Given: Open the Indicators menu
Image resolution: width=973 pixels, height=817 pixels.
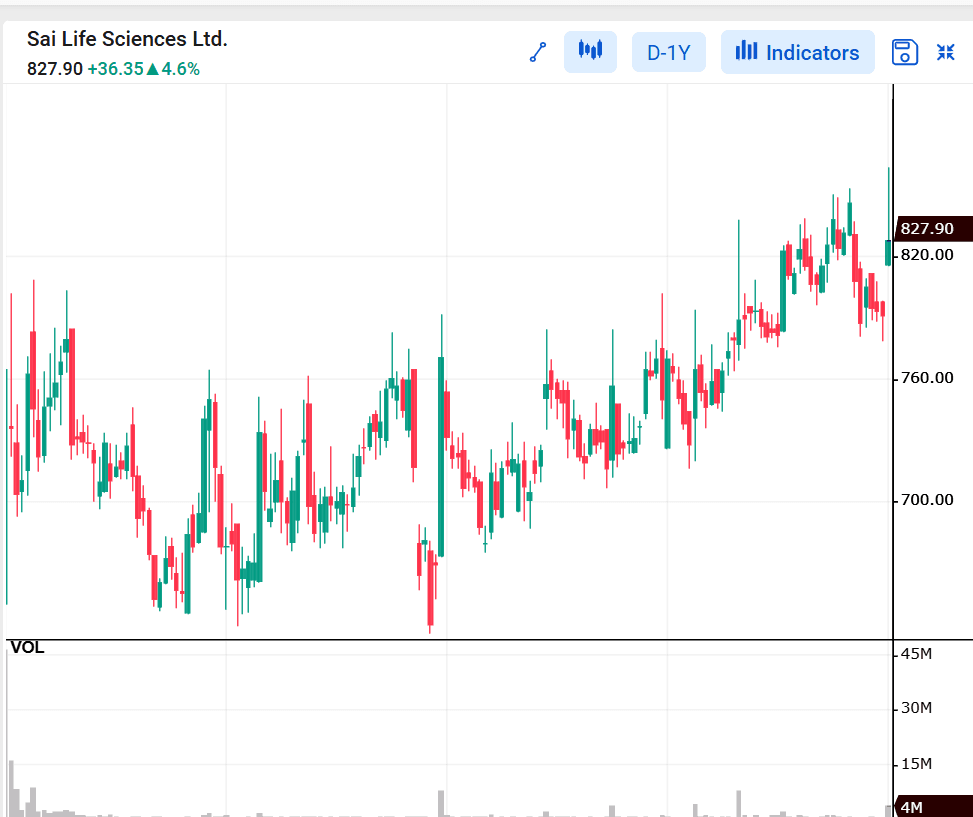Looking at the screenshot, I should coord(797,53).
